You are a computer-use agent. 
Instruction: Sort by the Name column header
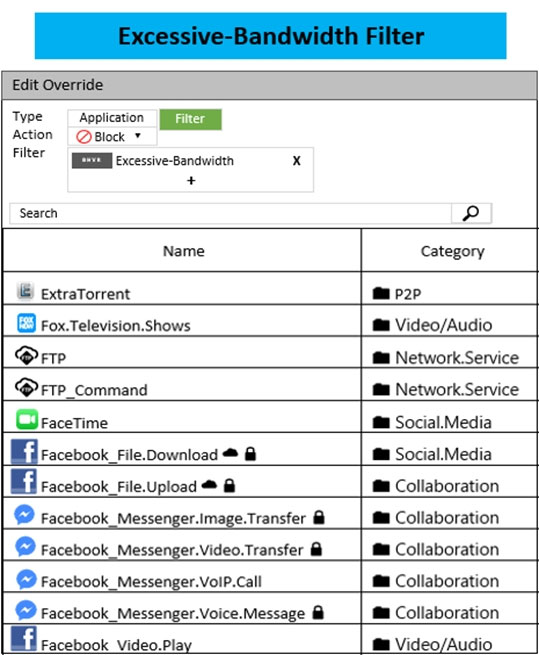coord(183,251)
